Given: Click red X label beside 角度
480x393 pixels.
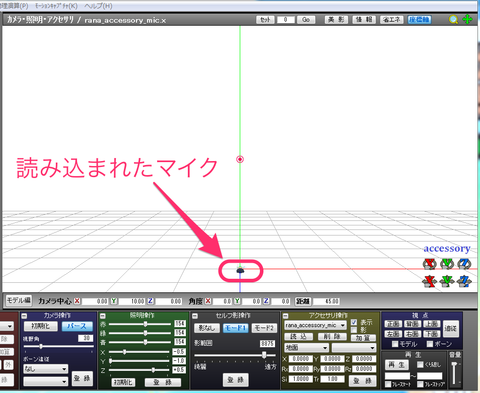Looking at the screenshot, I should tap(208, 301).
